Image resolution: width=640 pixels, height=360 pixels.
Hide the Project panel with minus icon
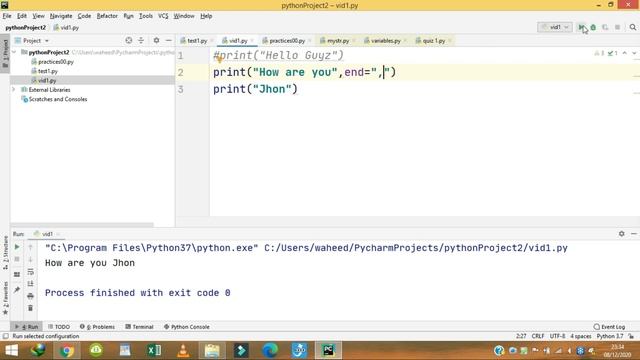point(169,40)
